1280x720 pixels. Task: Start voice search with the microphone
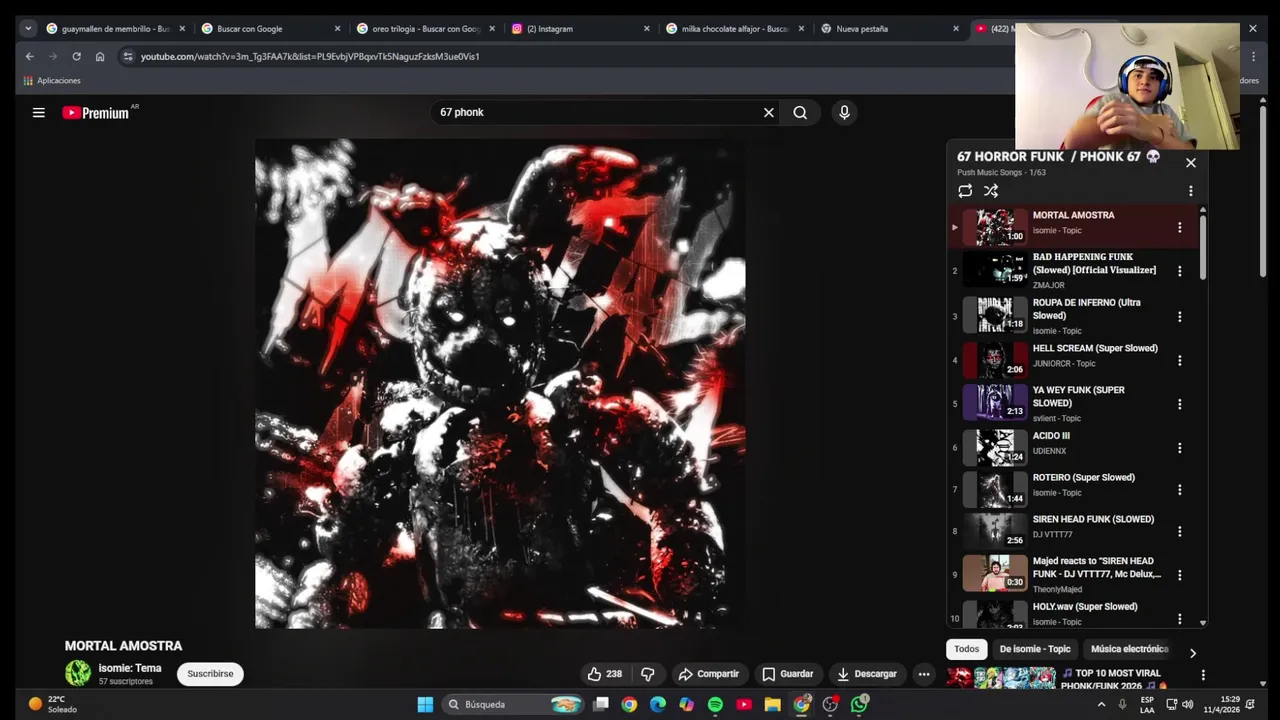click(x=844, y=113)
